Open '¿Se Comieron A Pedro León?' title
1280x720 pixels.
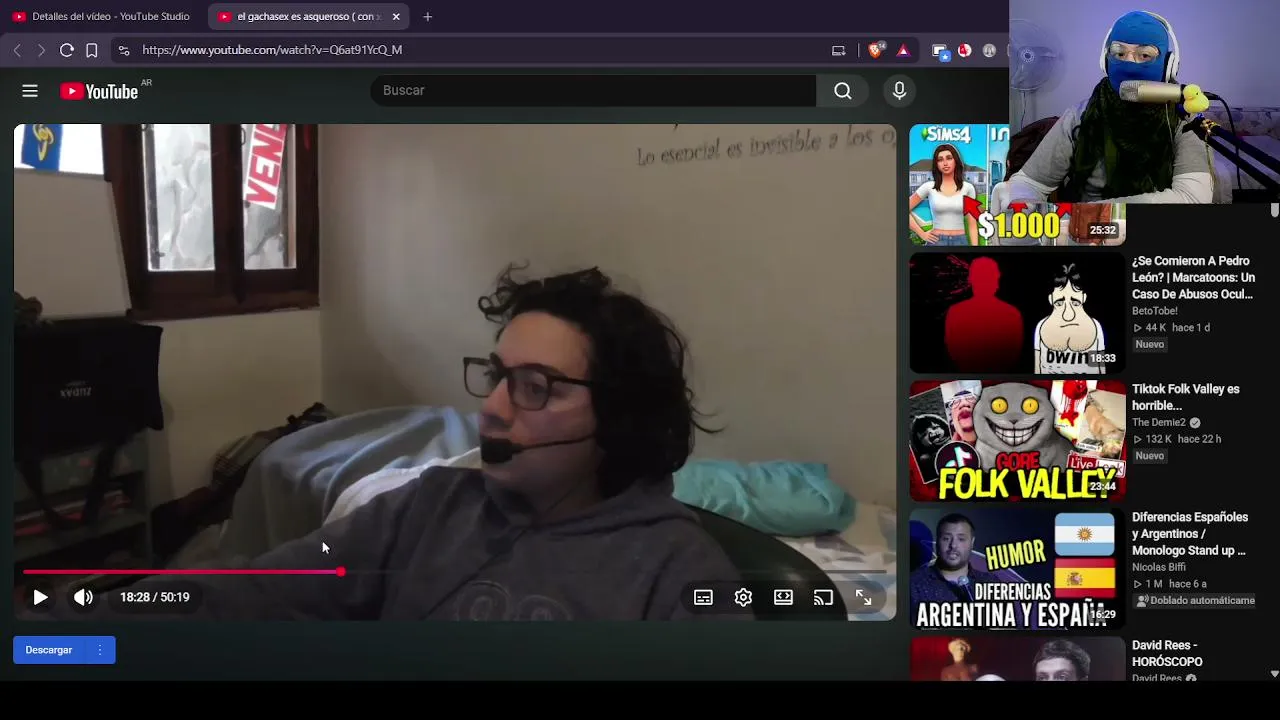tap(1193, 278)
